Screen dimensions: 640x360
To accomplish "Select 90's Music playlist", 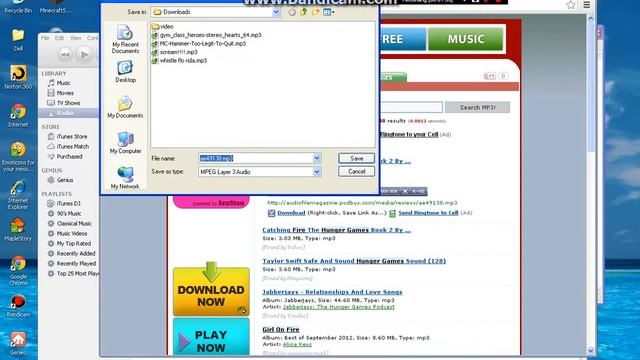I will [68, 213].
